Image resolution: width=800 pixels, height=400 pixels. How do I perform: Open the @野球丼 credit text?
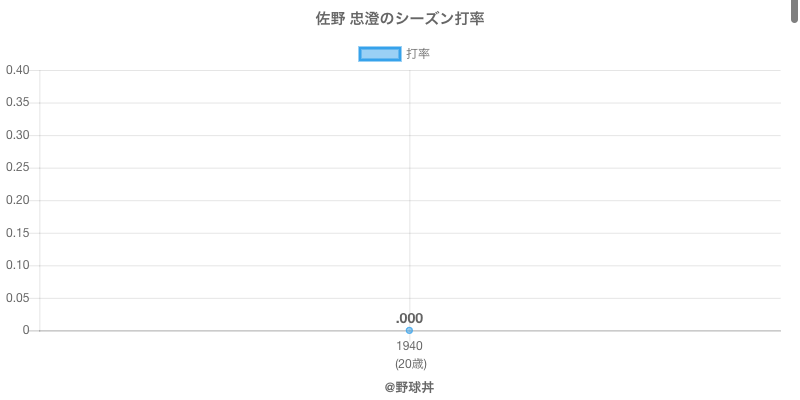(x=409, y=387)
